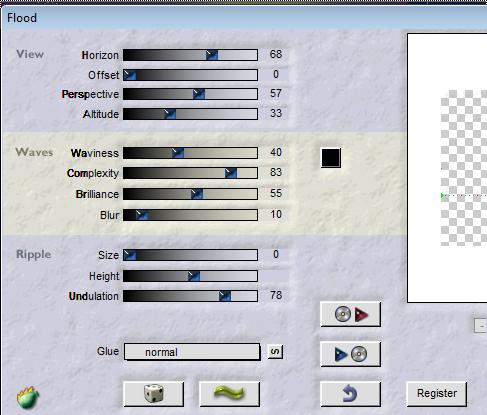Click the Horizon value field showing 68
Screen dimensions: 487x415
pos(275,54)
